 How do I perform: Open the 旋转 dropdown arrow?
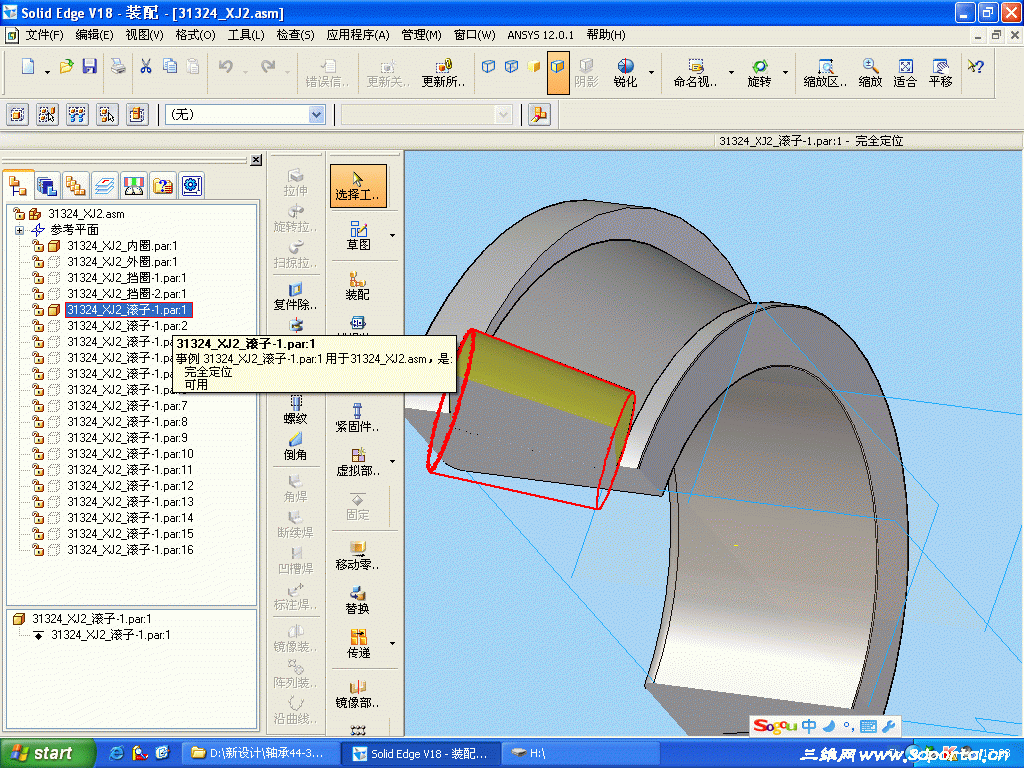click(785, 72)
